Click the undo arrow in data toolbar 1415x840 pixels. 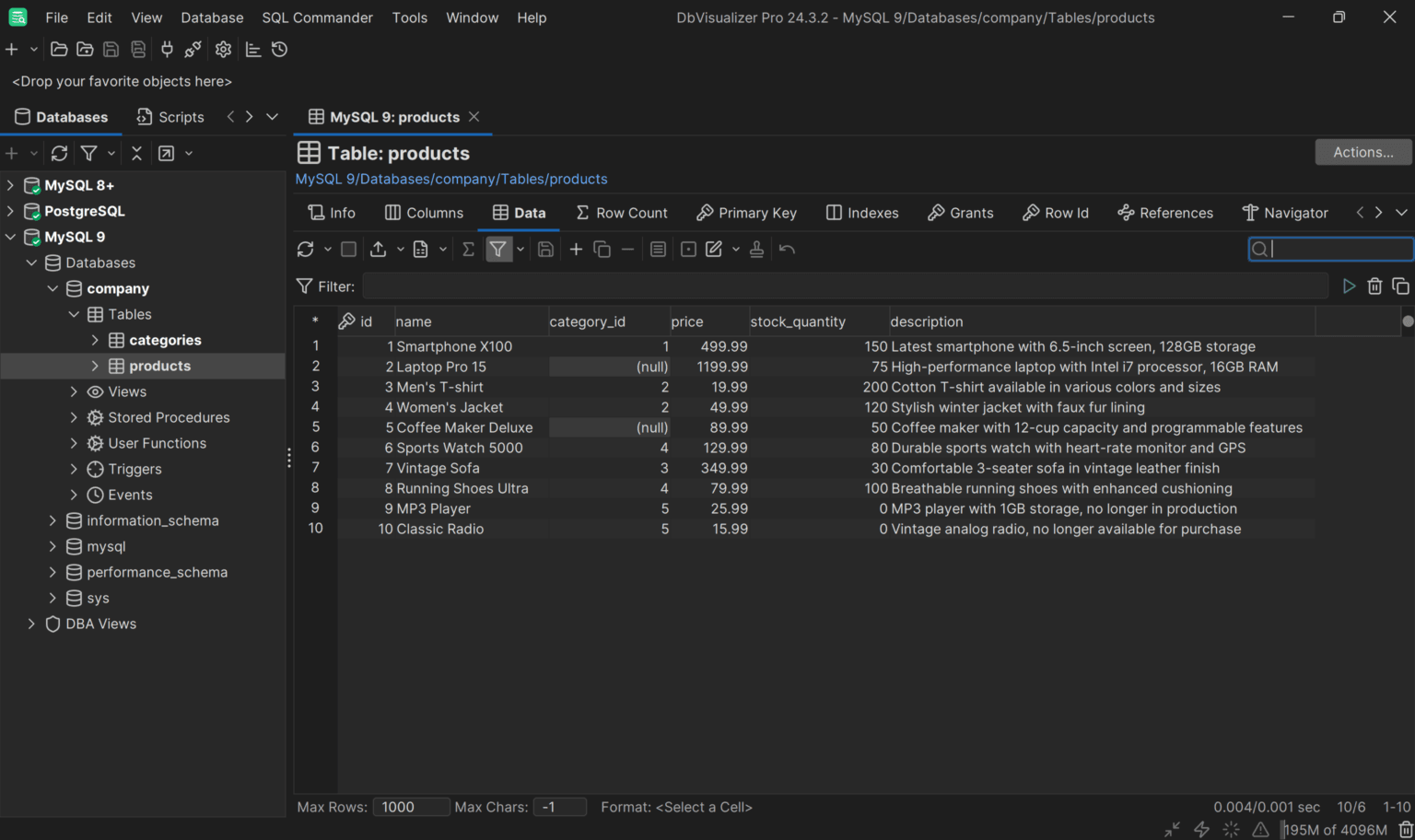787,250
